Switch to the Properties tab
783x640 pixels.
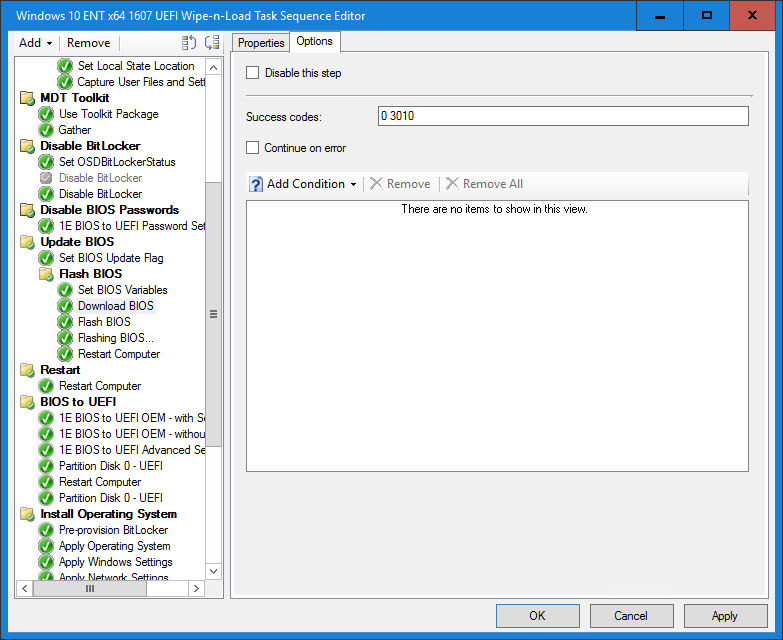pyautogui.click(x=261, y=43)
